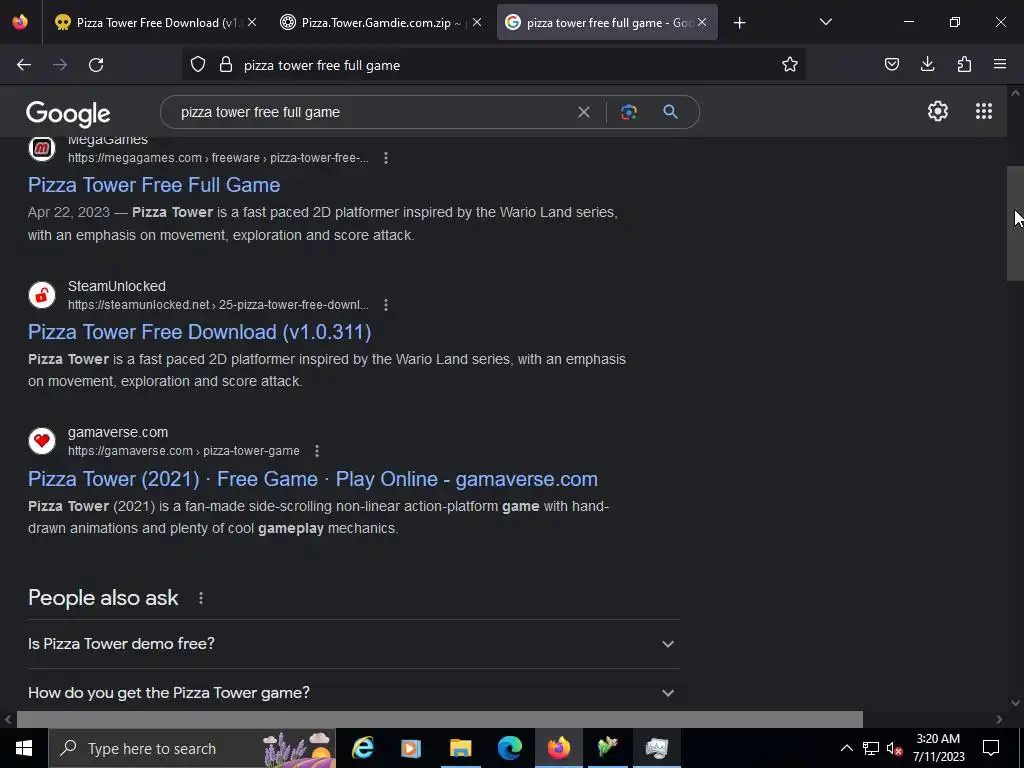Reload the current page

pyautogui.click(x=96, y=65)
